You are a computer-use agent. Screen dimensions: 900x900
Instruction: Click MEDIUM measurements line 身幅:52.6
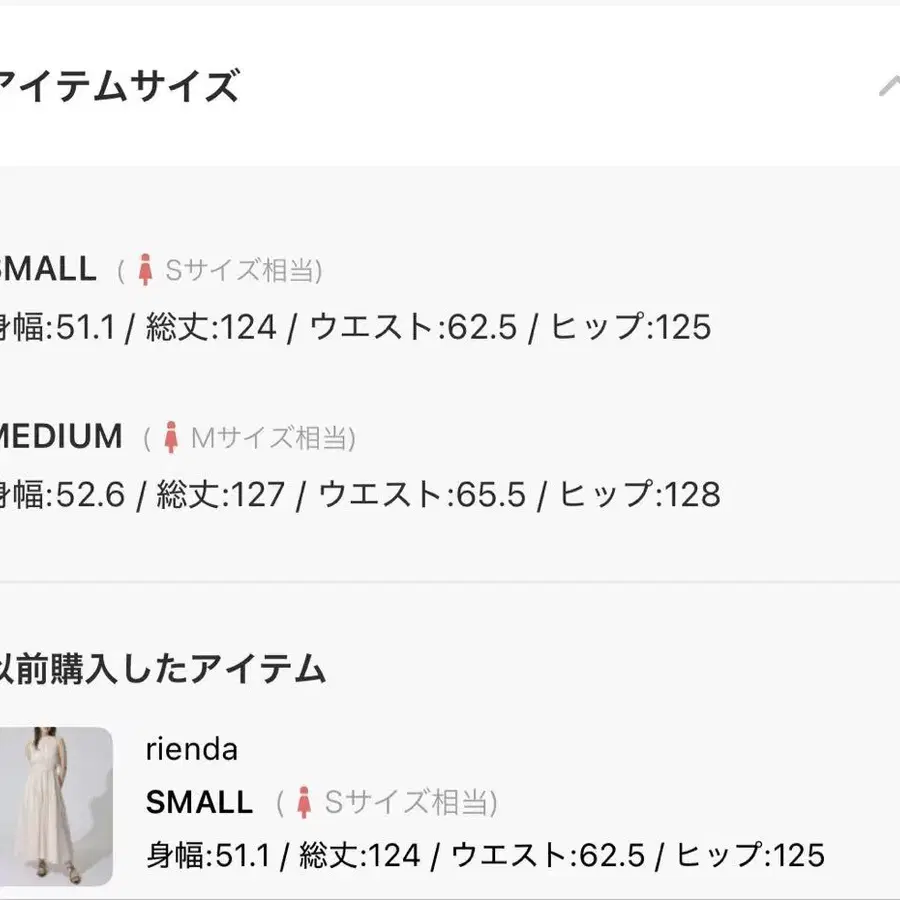coord(360,495)
